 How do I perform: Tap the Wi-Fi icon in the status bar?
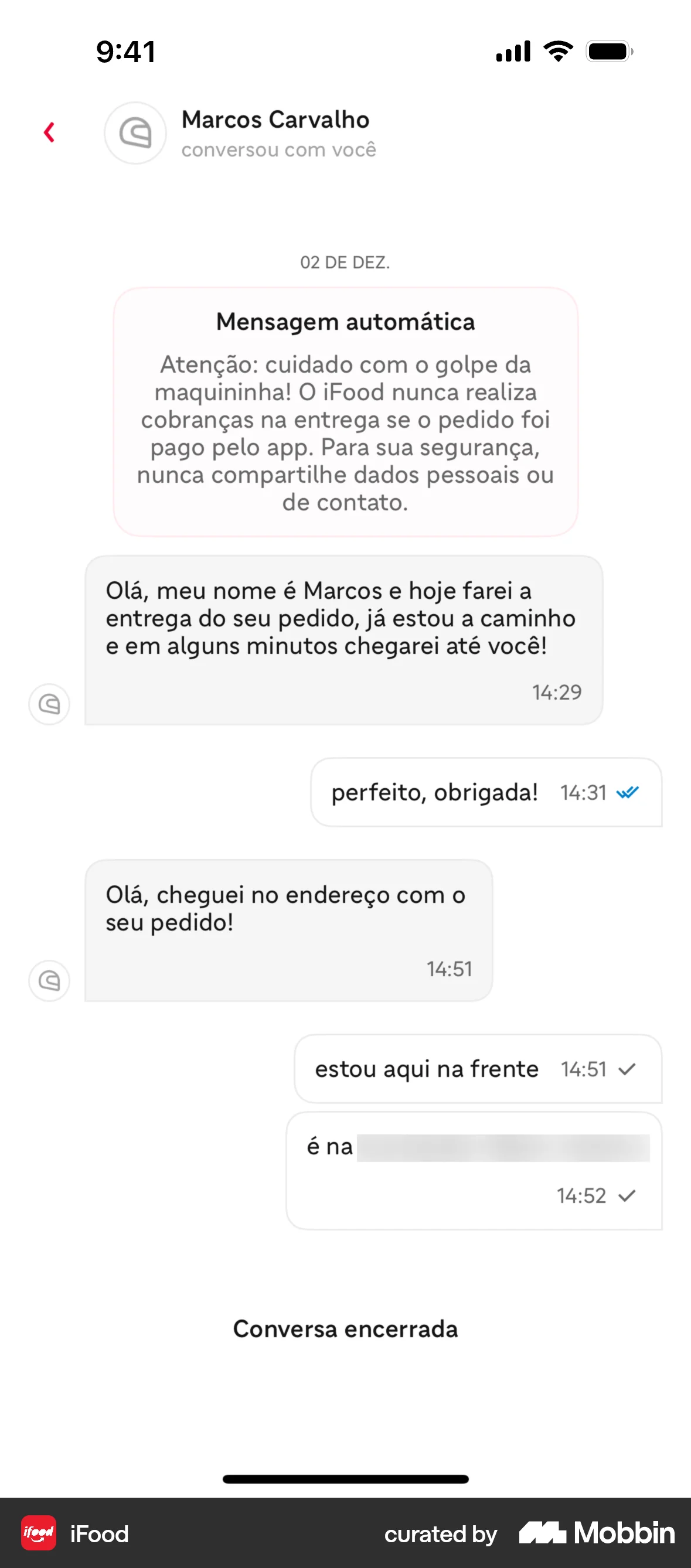pos(559,51)
